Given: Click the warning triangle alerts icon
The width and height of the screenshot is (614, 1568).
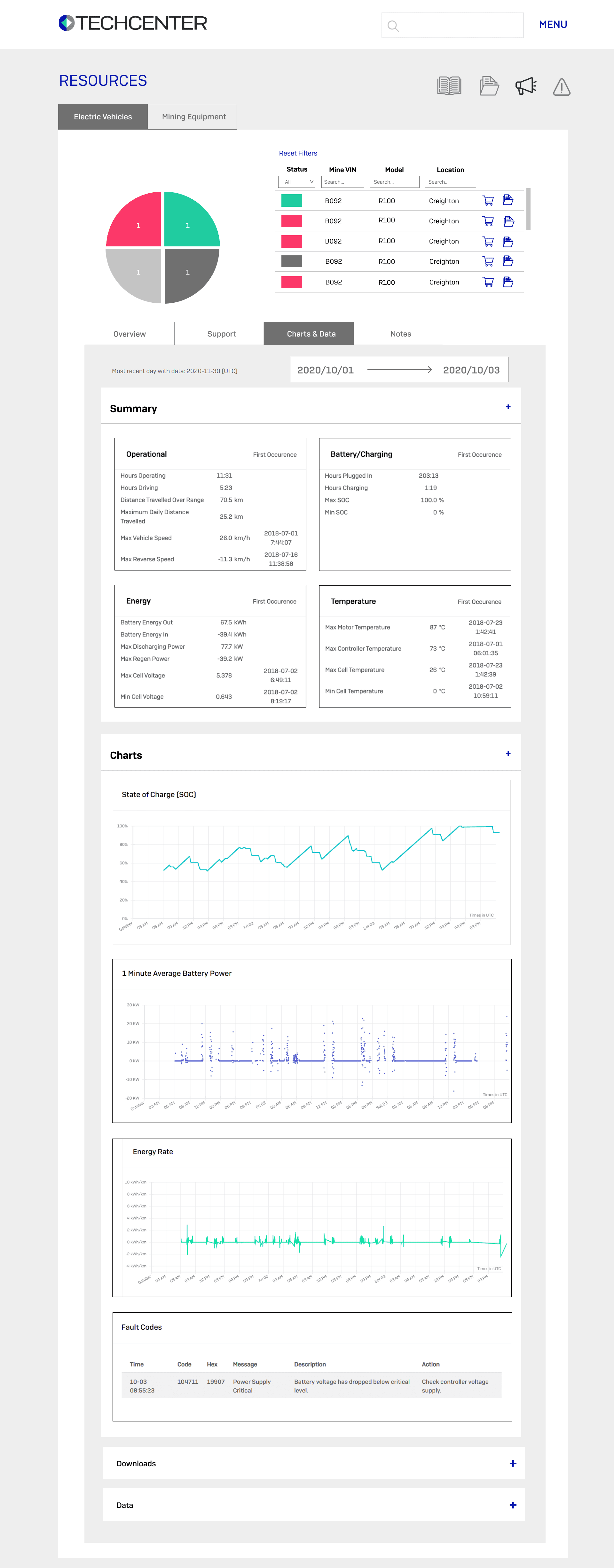Looking at the screenshot, I should tap(561, 87).
